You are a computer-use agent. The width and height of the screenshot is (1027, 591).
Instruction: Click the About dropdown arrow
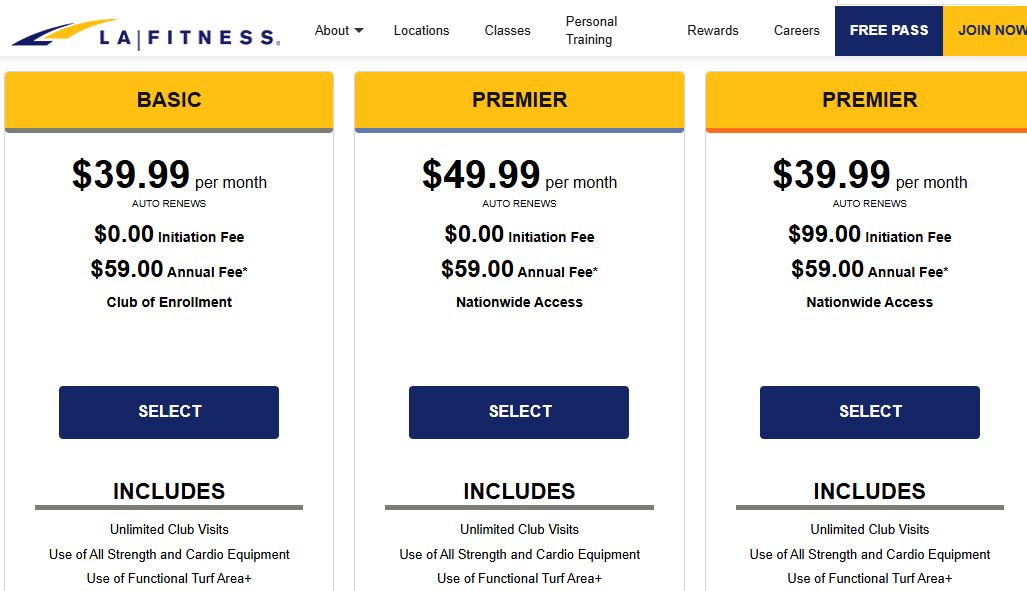point(361,30)
